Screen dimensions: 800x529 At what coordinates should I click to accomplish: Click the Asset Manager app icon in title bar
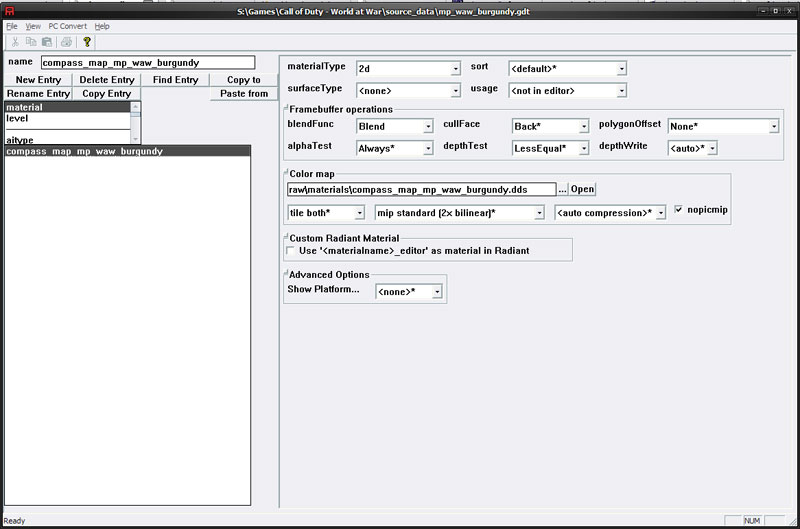(x=9, y=11)
